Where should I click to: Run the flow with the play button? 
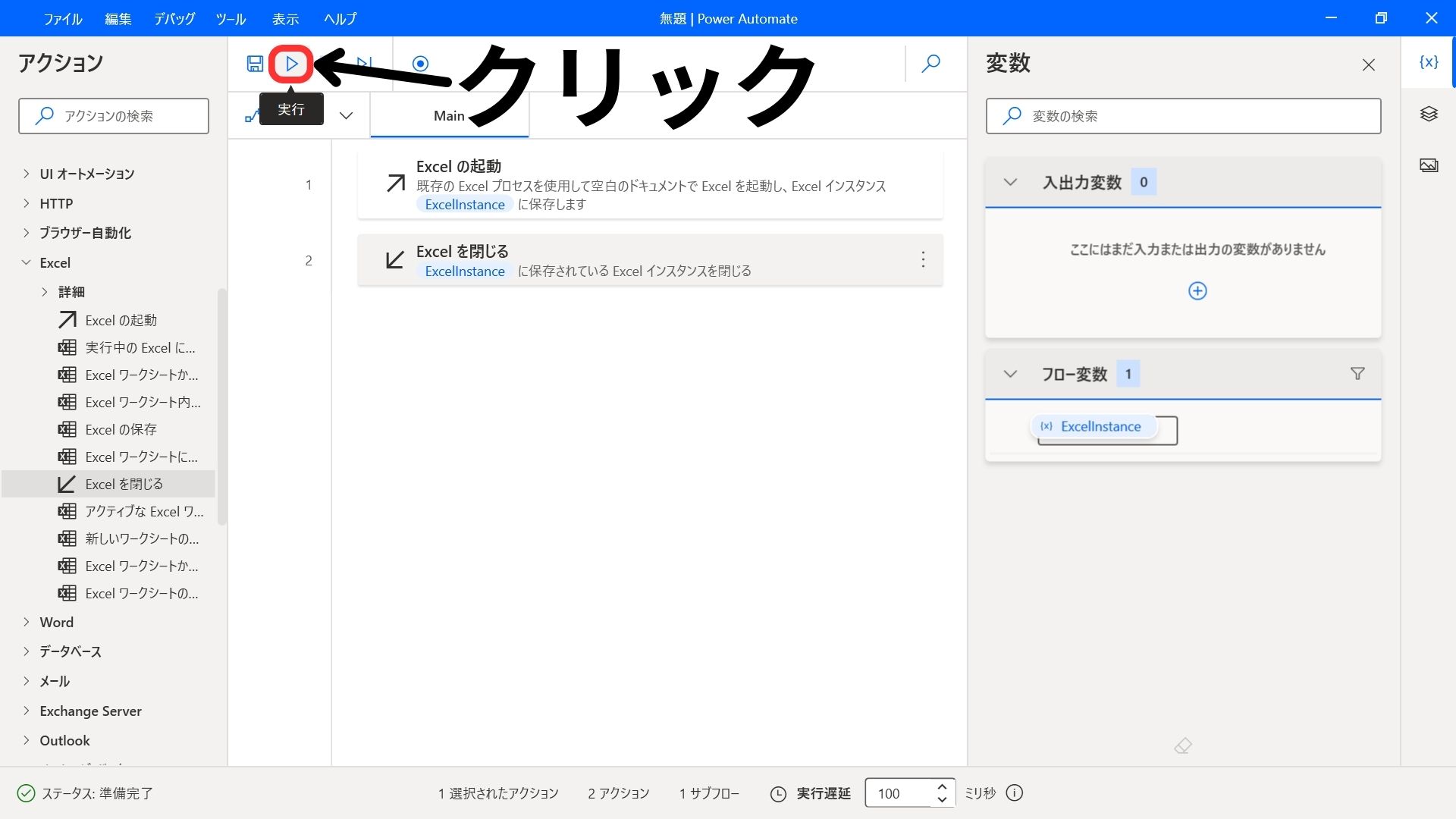(291, 64)
